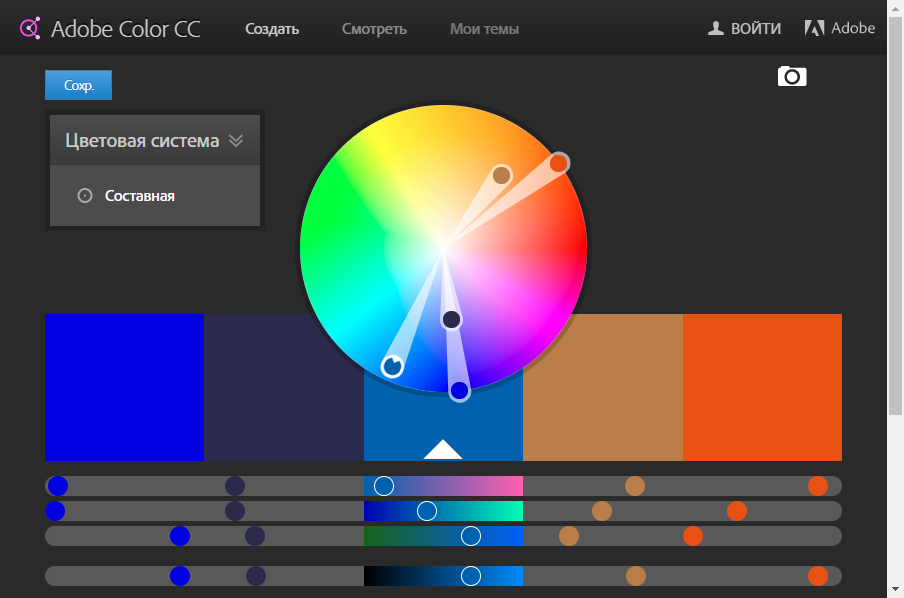The image size is (904, 598).
Task: Select the tan brown color swatch
Action: 603,388
